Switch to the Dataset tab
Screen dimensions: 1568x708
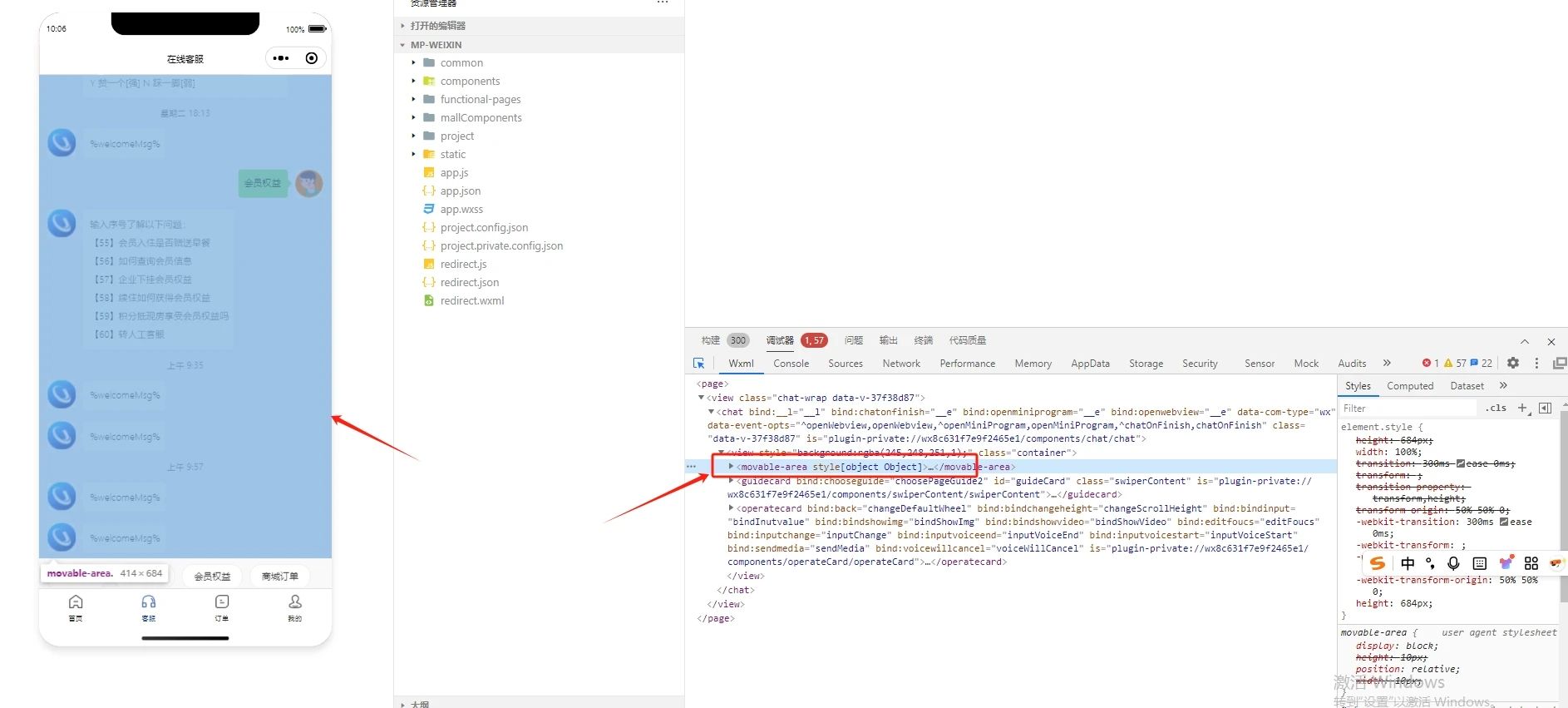click(x=1467, y=386)
